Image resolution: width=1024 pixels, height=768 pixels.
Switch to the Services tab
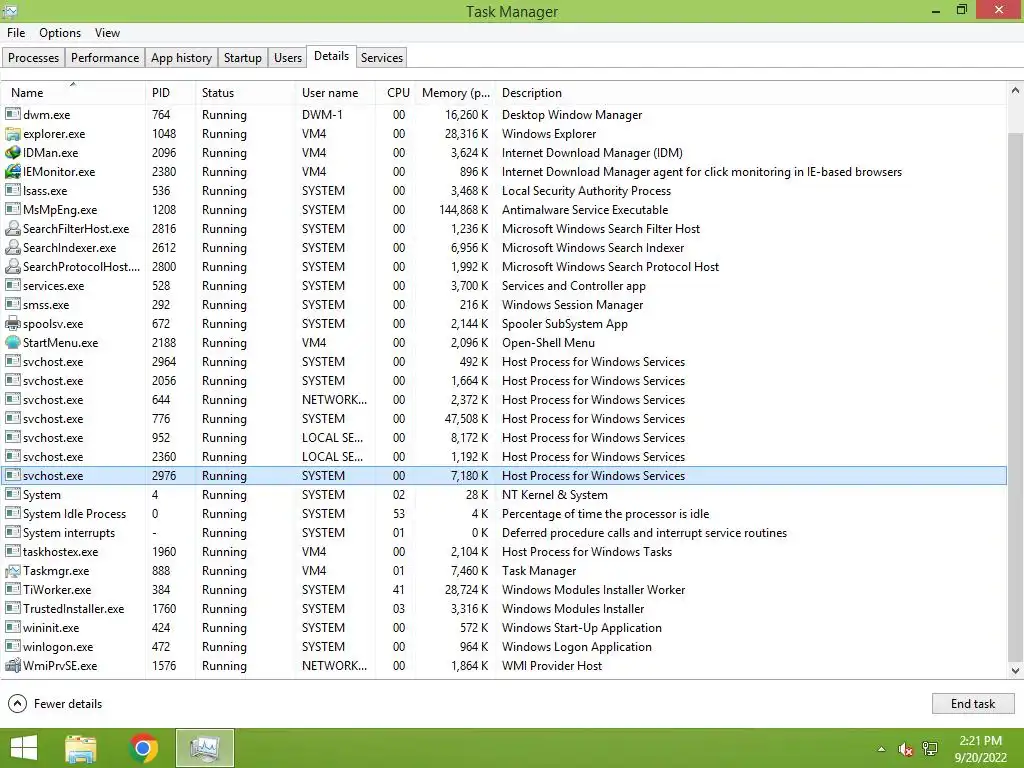(381, 57)
